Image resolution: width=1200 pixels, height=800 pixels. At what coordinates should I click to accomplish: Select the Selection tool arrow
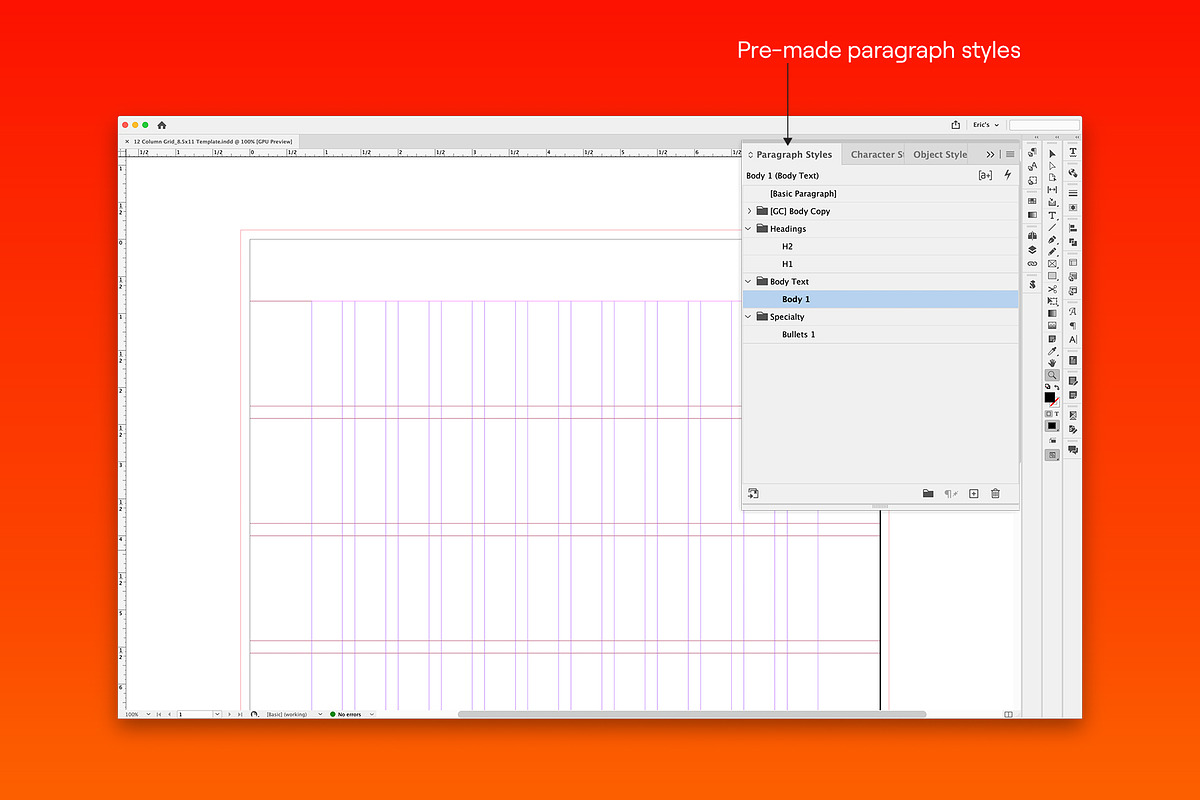(1052, 153)
